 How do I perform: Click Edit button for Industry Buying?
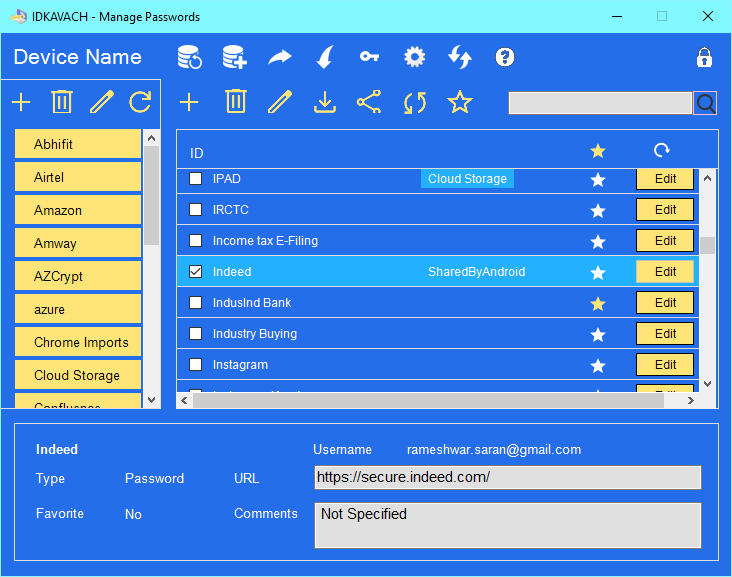(x=665, y=334)
